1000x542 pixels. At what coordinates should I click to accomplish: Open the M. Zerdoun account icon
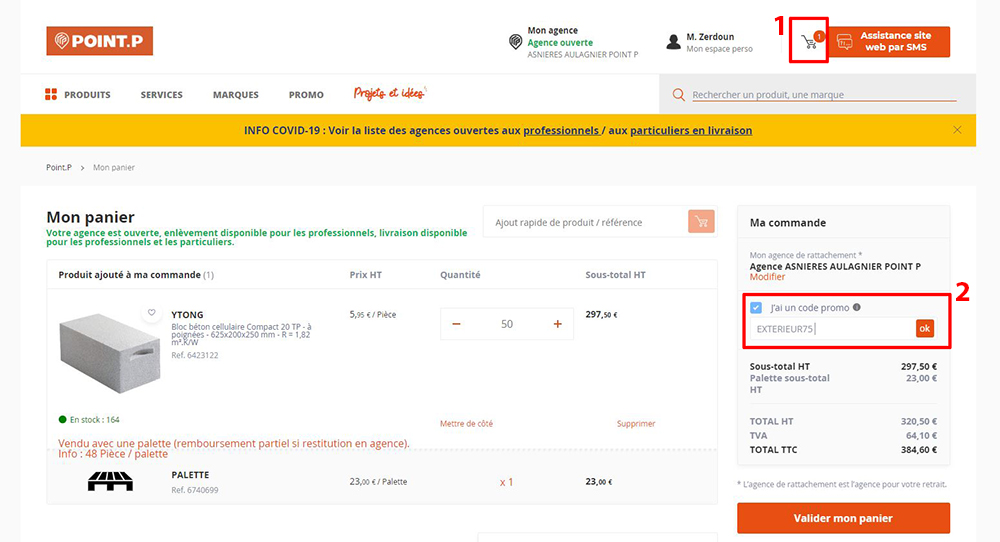pyautogui.click(x=674, y=42)
